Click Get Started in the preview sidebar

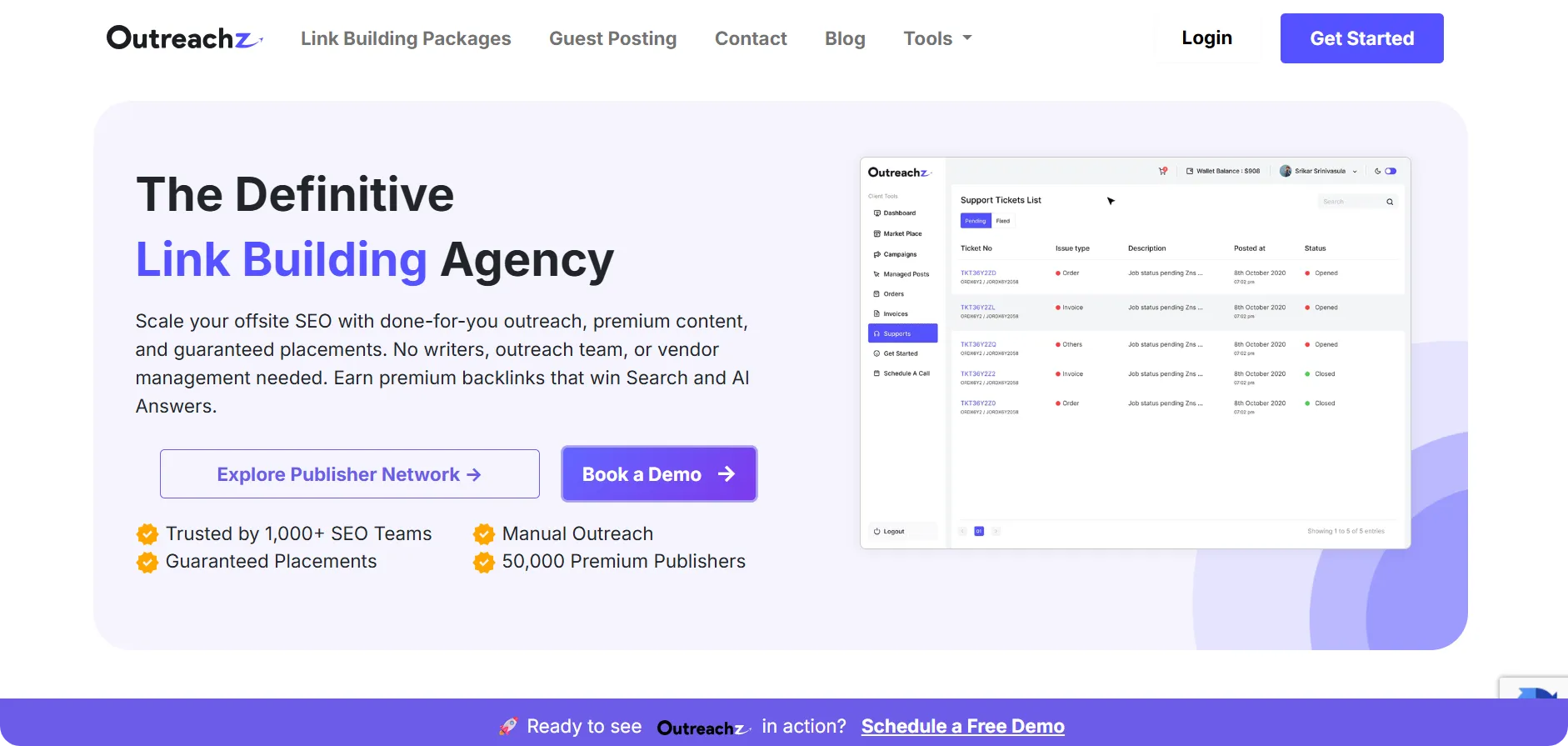point(896,353)
